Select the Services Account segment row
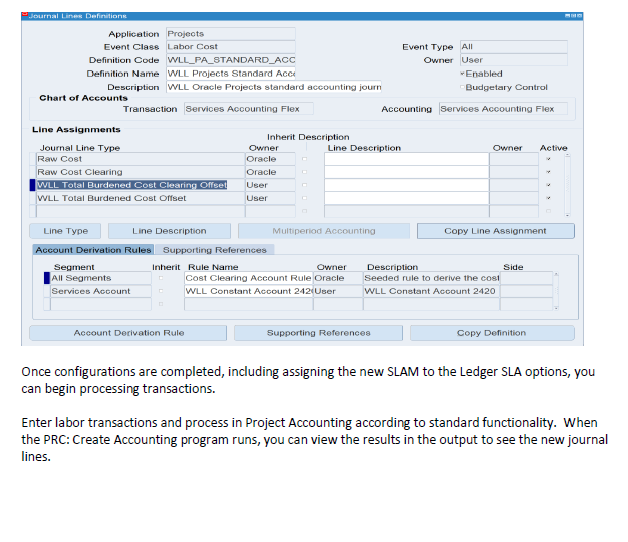 [101, 291]
